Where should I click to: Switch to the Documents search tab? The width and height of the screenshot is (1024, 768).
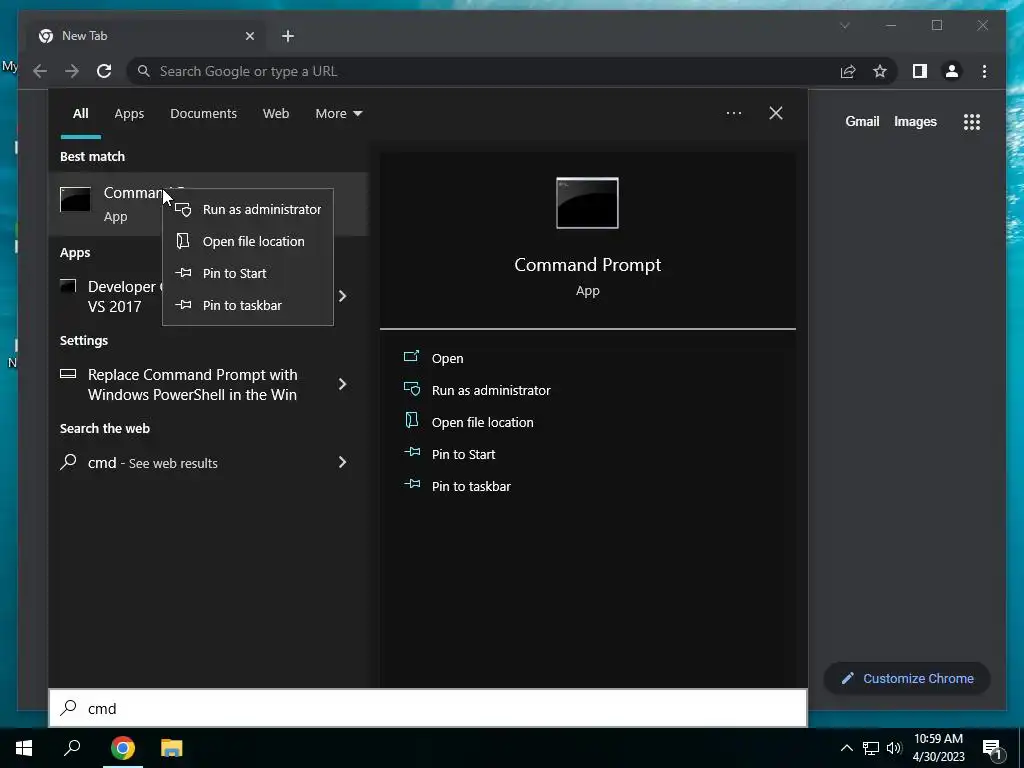pos(203,114)
